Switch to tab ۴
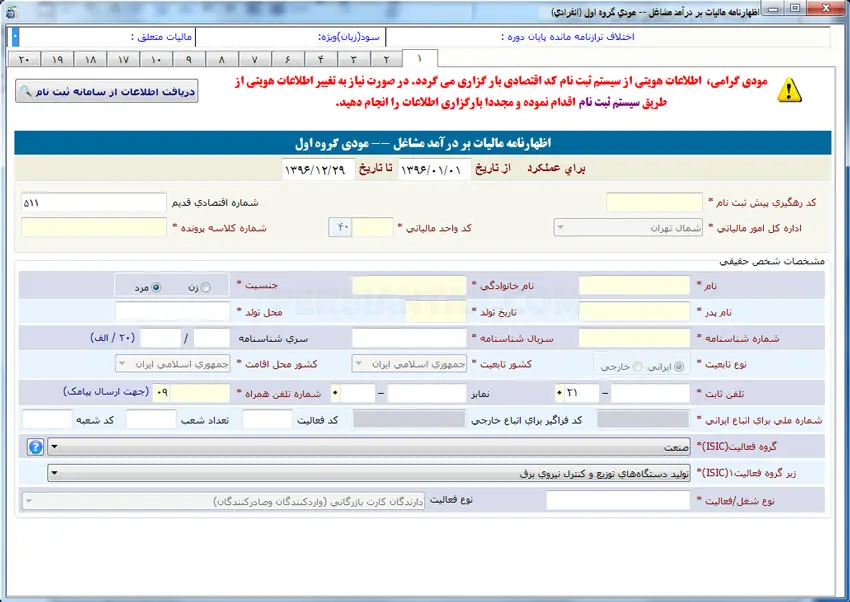Image resolution: width=850 pixels, height=602 pixels. pos(320,59)
